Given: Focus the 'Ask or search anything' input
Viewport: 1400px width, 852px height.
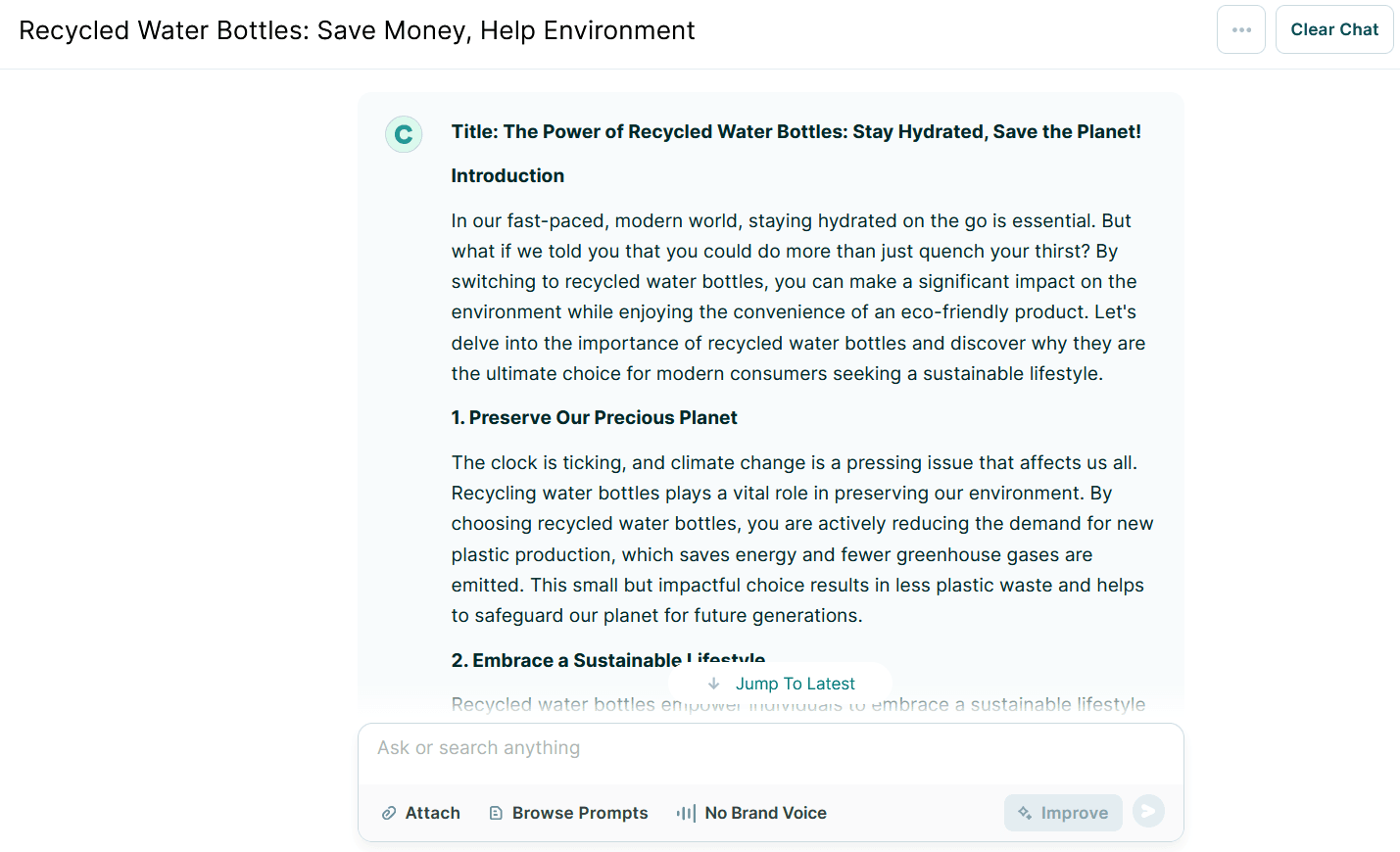Looking at the screenshot, I should 770,749.
